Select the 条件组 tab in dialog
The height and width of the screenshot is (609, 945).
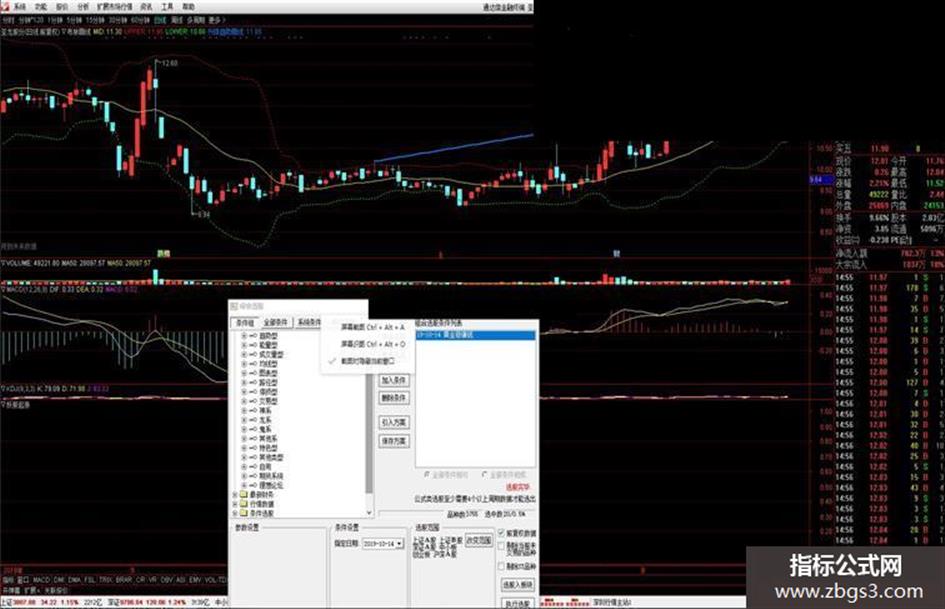(x=245, y=323)
